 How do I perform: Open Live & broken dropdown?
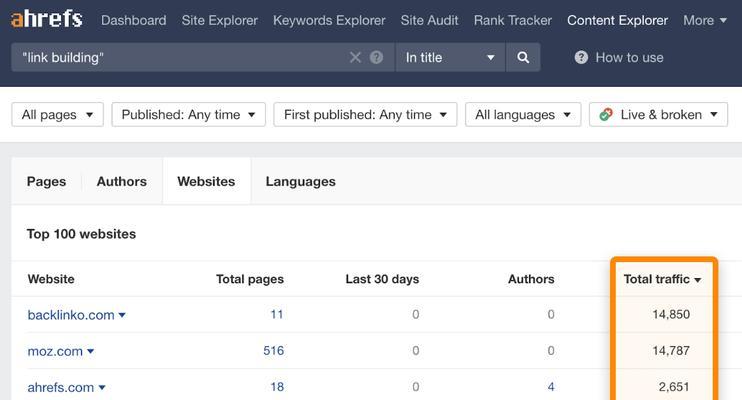tap(658, 115)
